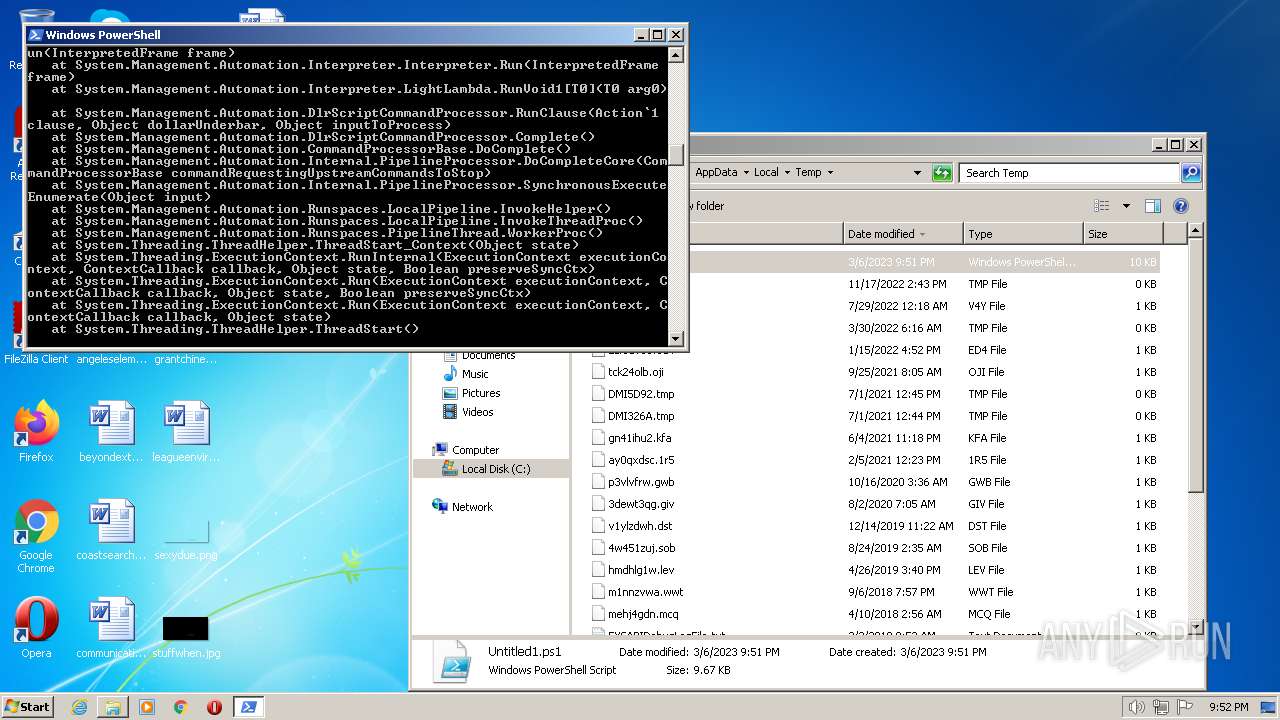Viewport: 1280px width, 720px height.
Task: Select the beyondext Word document icon
Action: point(111,432)
